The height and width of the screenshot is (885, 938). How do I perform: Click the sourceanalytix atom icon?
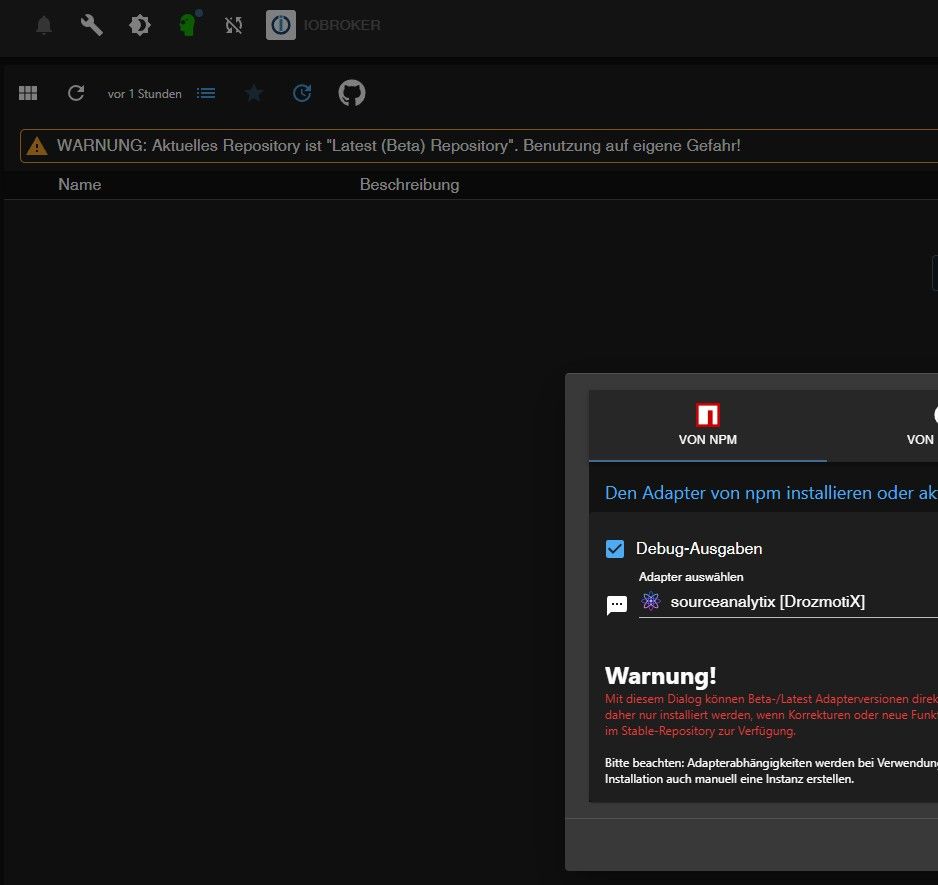(651, 601)
